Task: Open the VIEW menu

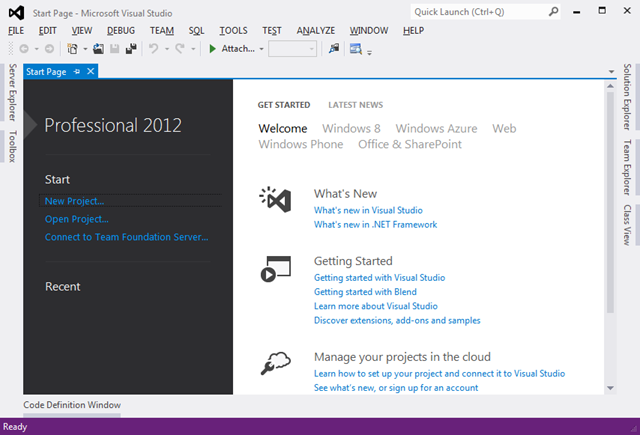Action: [x=82, y=31]
